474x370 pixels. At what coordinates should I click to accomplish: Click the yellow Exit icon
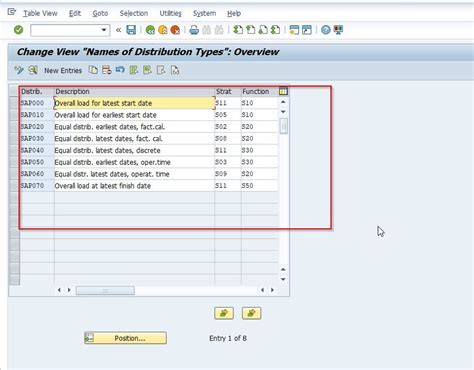163,30
